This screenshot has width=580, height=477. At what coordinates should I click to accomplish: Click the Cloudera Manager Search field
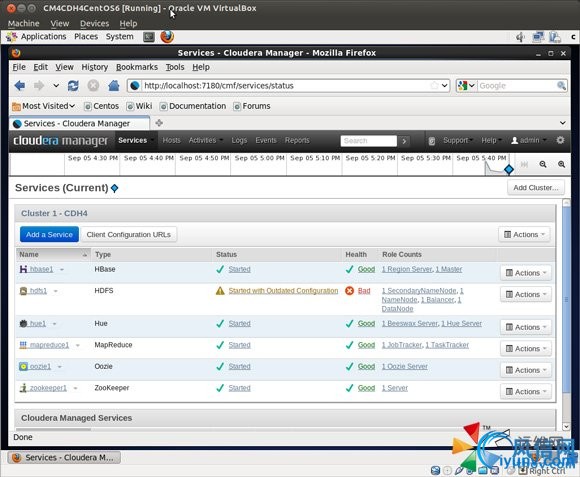[x=368, y=141]
